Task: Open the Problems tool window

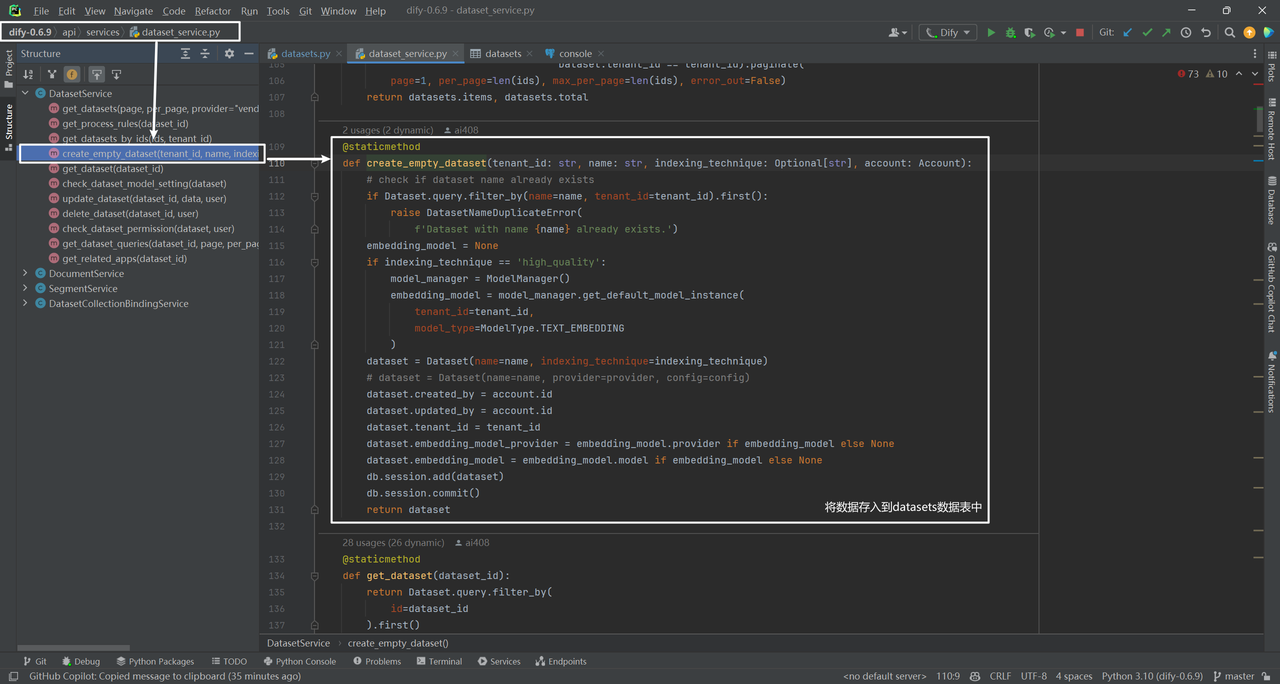Action: (377, 661)
